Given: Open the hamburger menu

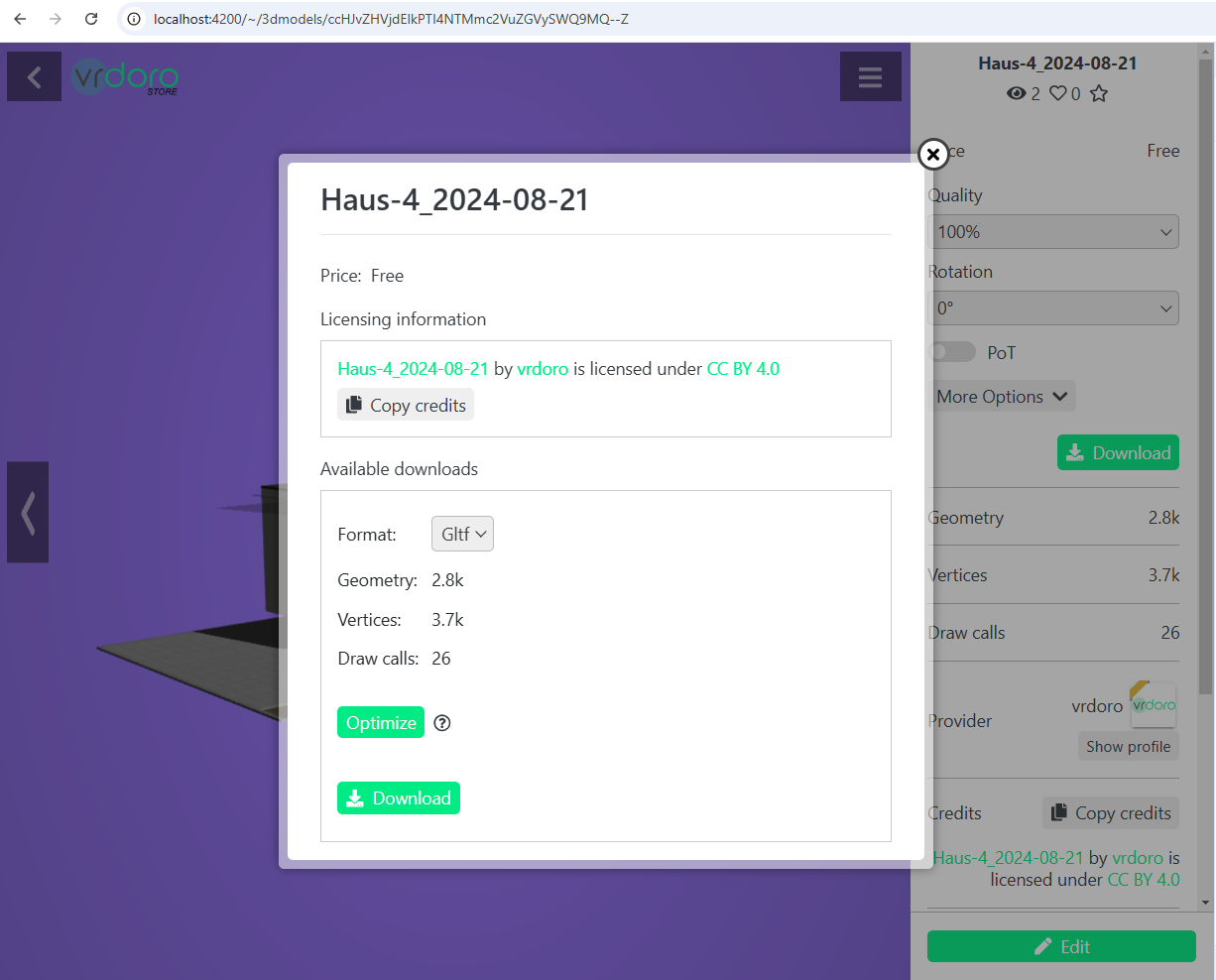Looking at the screenshot, I should (870, 77).
